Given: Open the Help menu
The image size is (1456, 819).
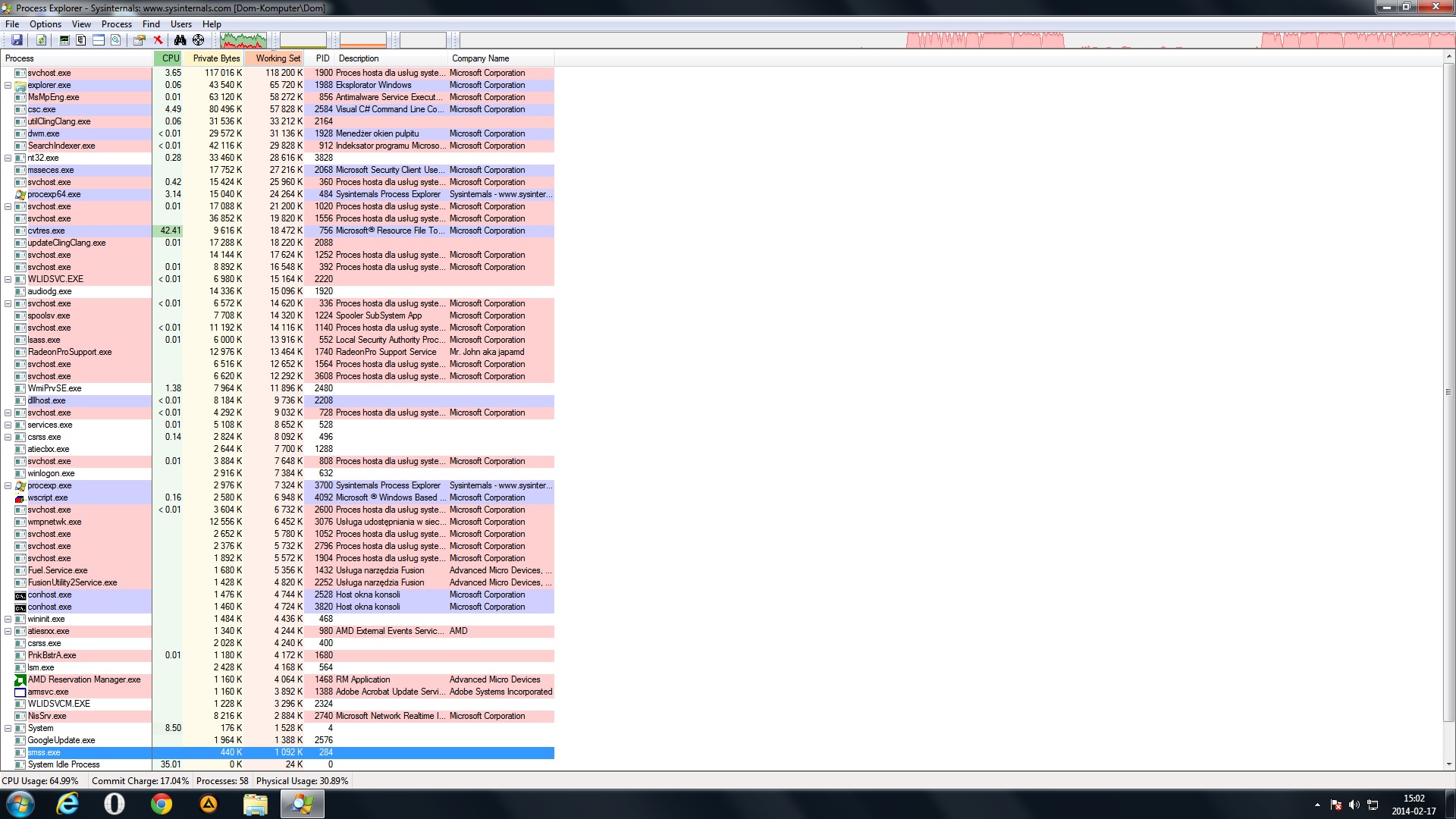Looking at the screenshot, I should pos(212,24).
